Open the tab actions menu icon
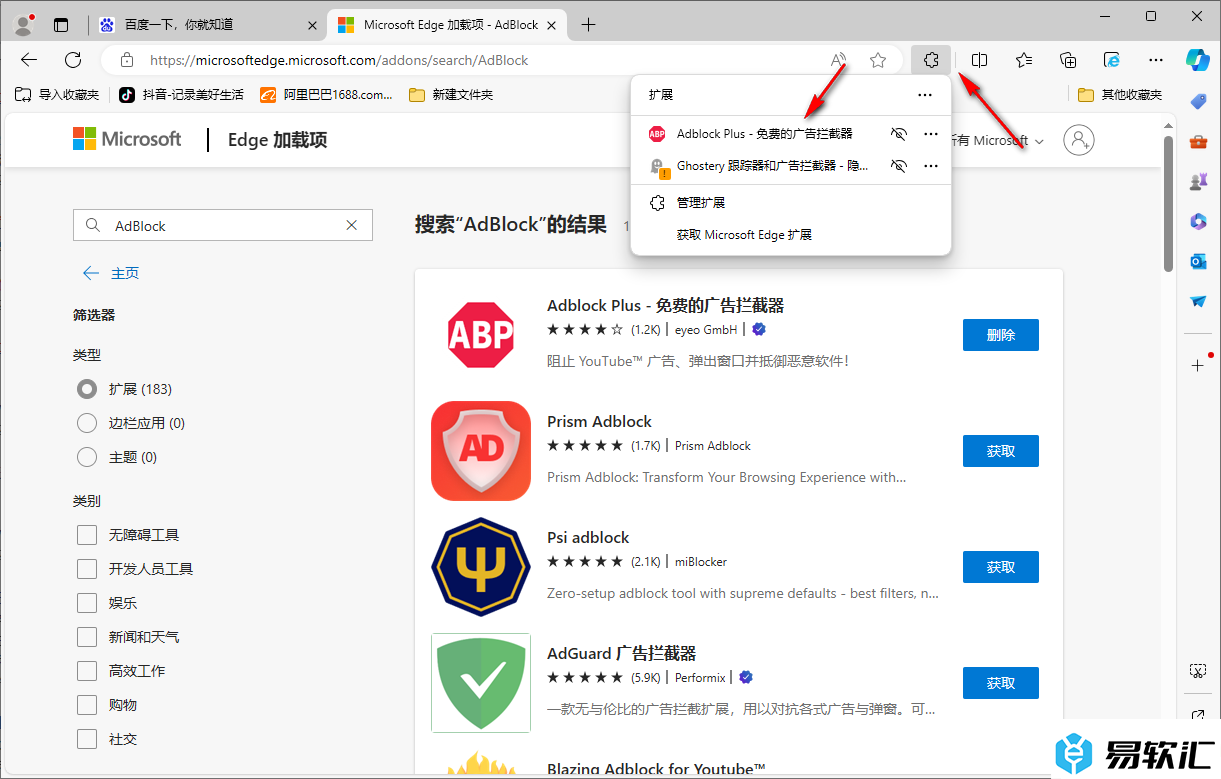 [x=62, y=25]
